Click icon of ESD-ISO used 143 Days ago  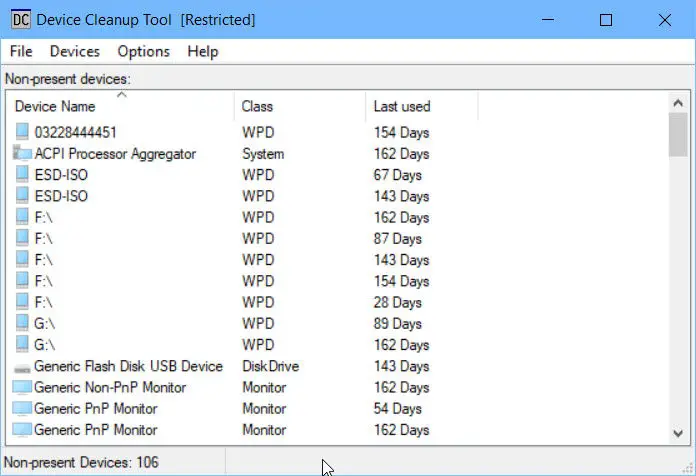pyautogui.click(x=22, y=196)
